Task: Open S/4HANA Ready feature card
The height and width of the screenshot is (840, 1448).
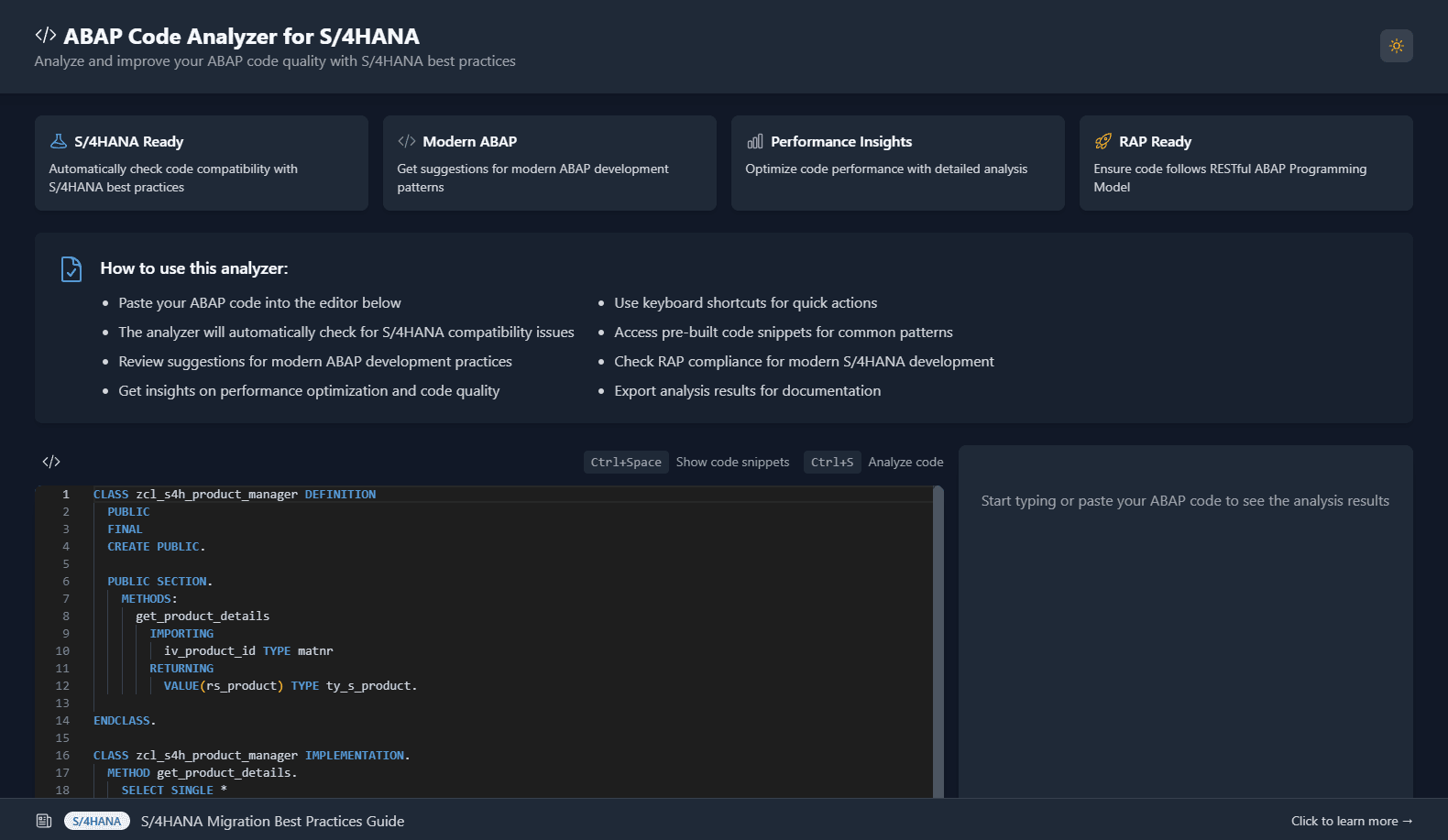Action: pos(202,163)
